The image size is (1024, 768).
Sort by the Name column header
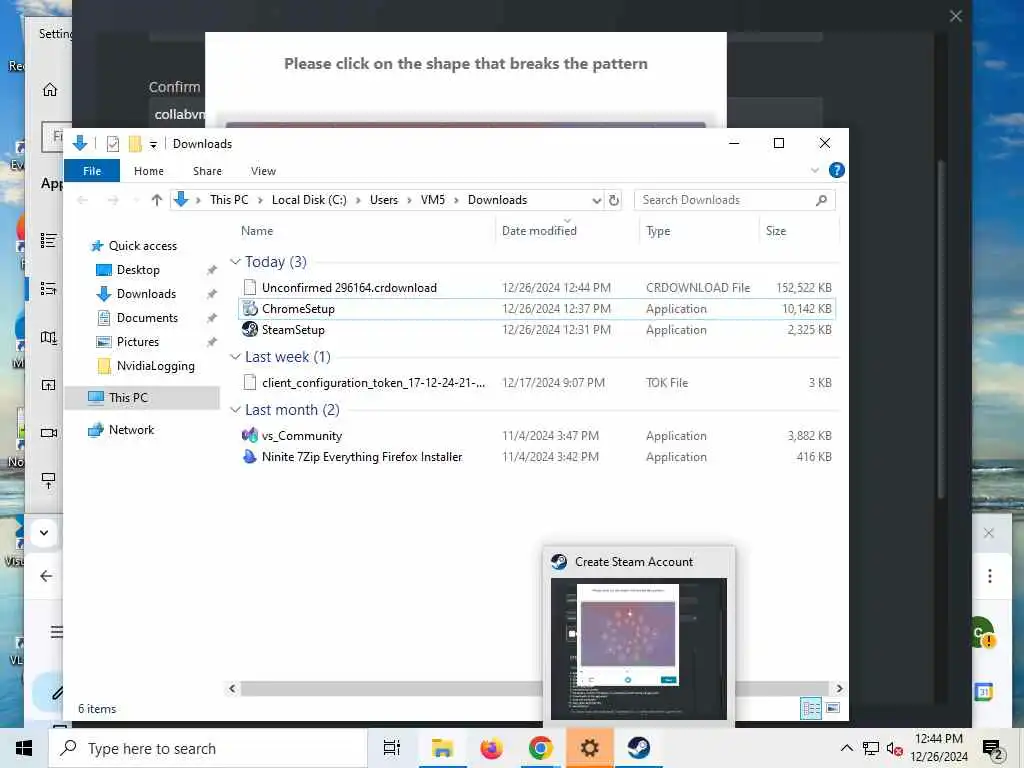[x=257, y=231]
